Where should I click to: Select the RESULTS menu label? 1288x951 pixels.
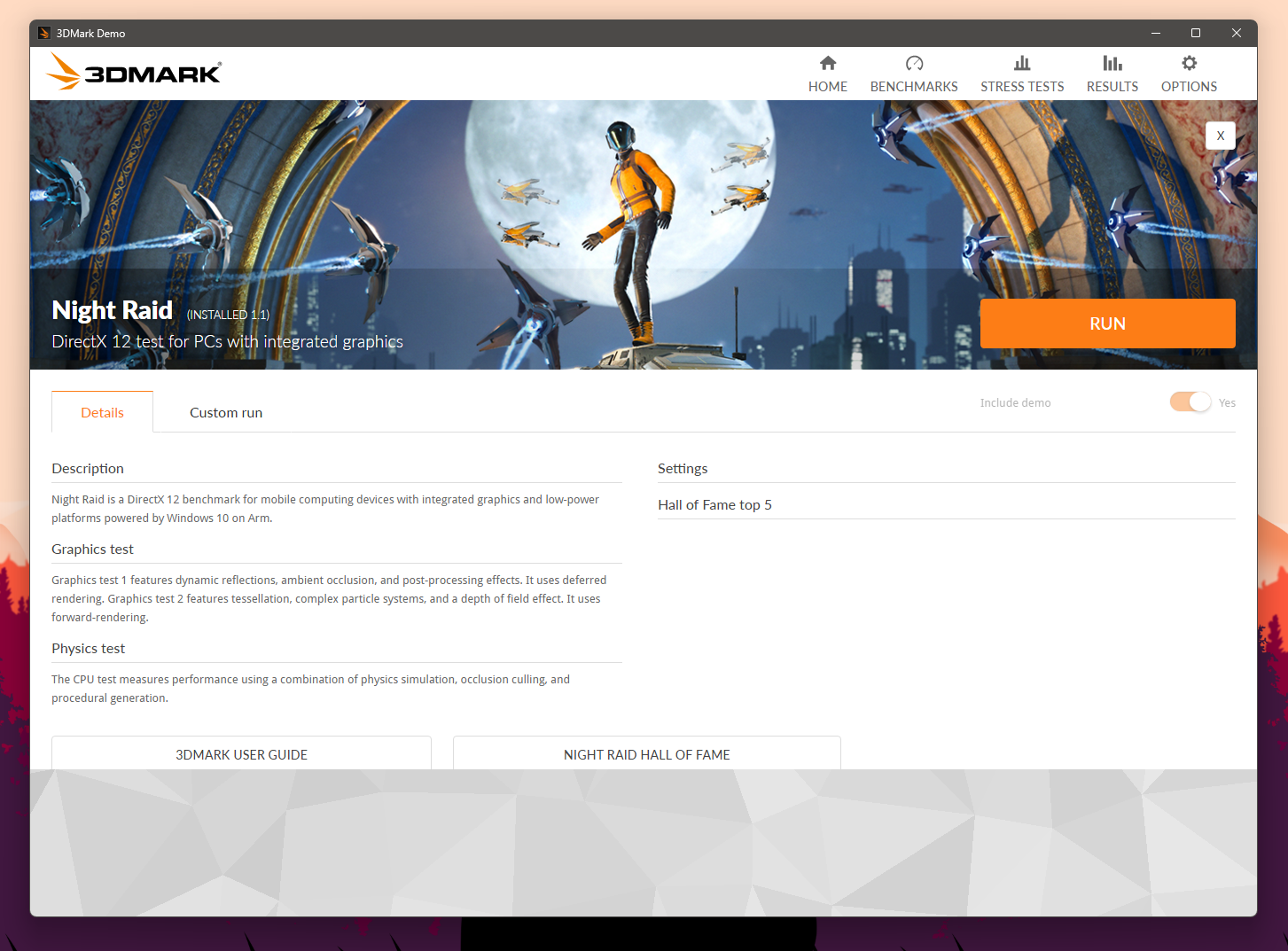coord(1112,87)
